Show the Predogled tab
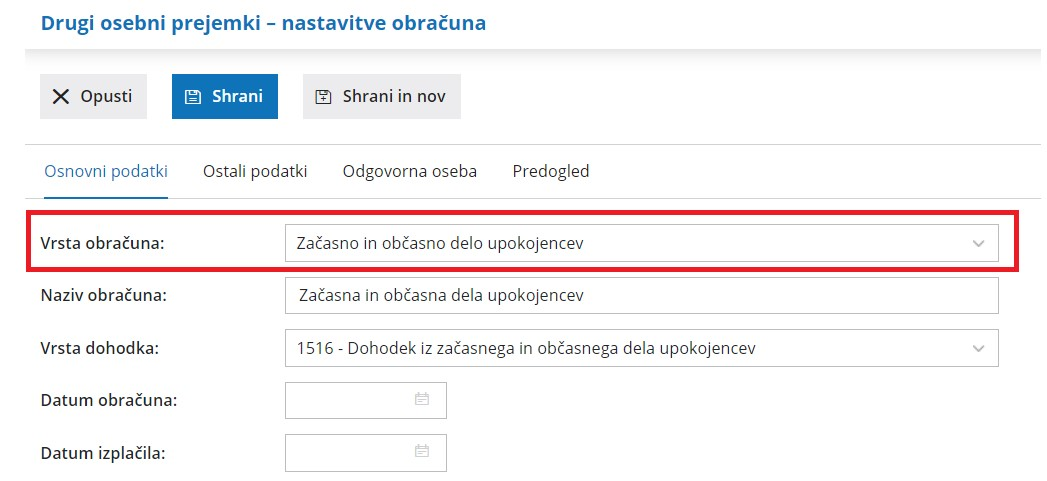 551,171
